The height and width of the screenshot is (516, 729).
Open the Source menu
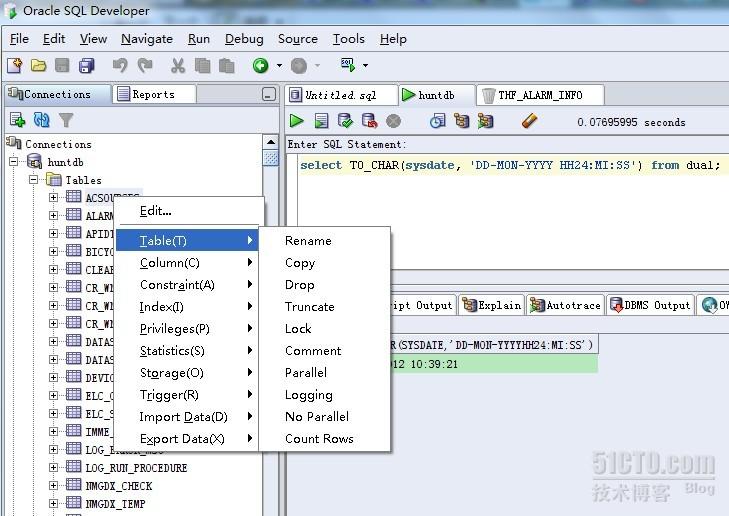pos(298,39)
